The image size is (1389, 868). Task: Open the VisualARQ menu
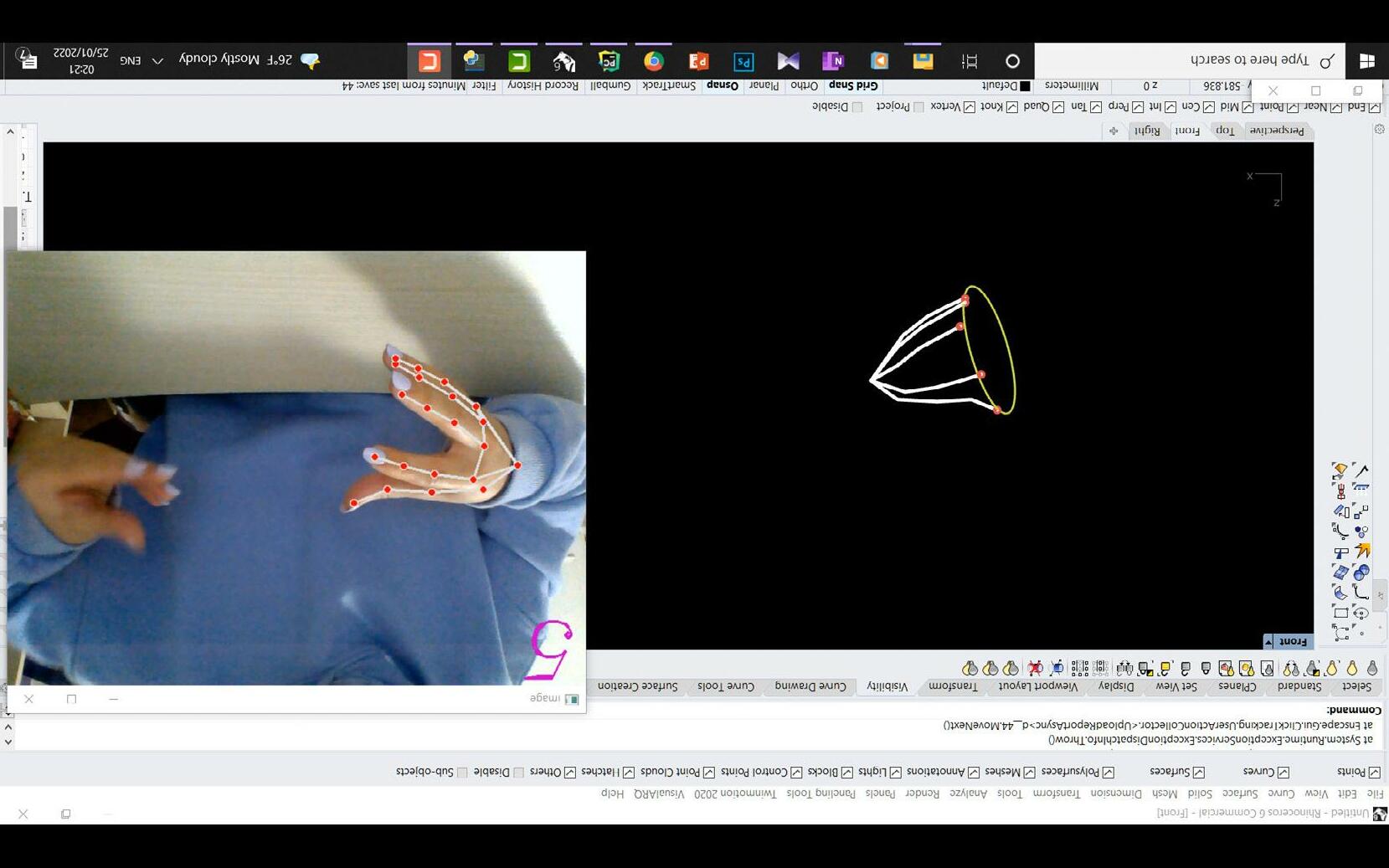tap(659, 793)
